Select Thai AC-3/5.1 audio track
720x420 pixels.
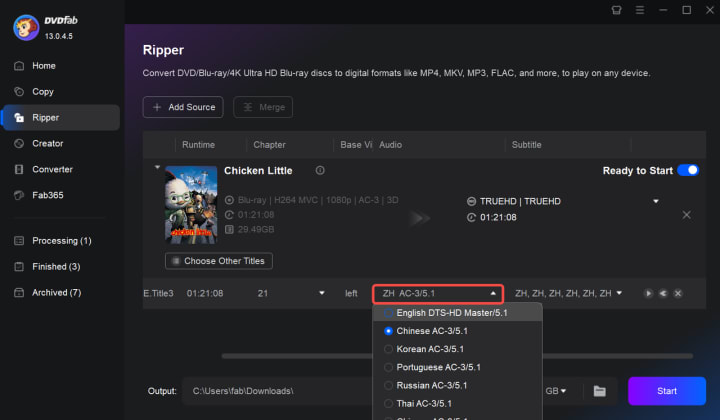[388, 403]
